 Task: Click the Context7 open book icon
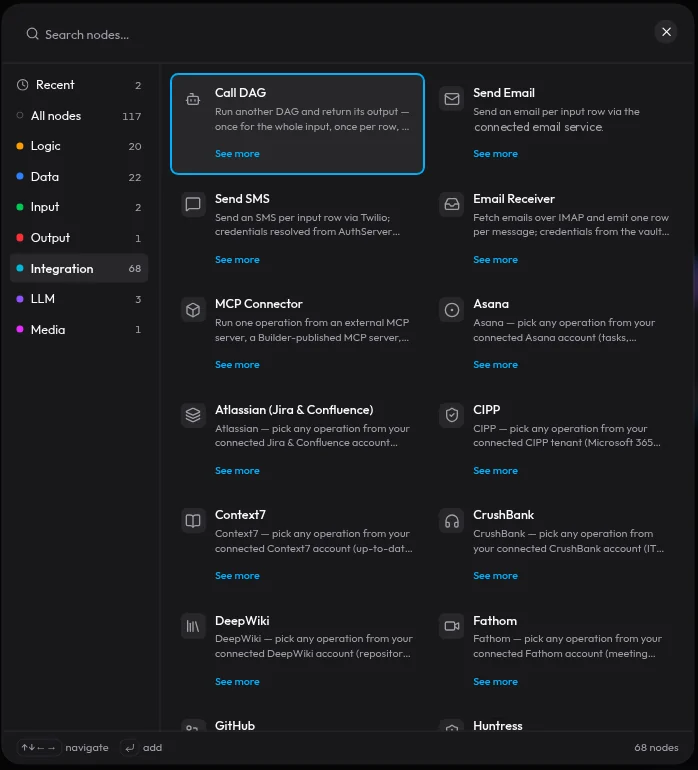click(193, 521)
